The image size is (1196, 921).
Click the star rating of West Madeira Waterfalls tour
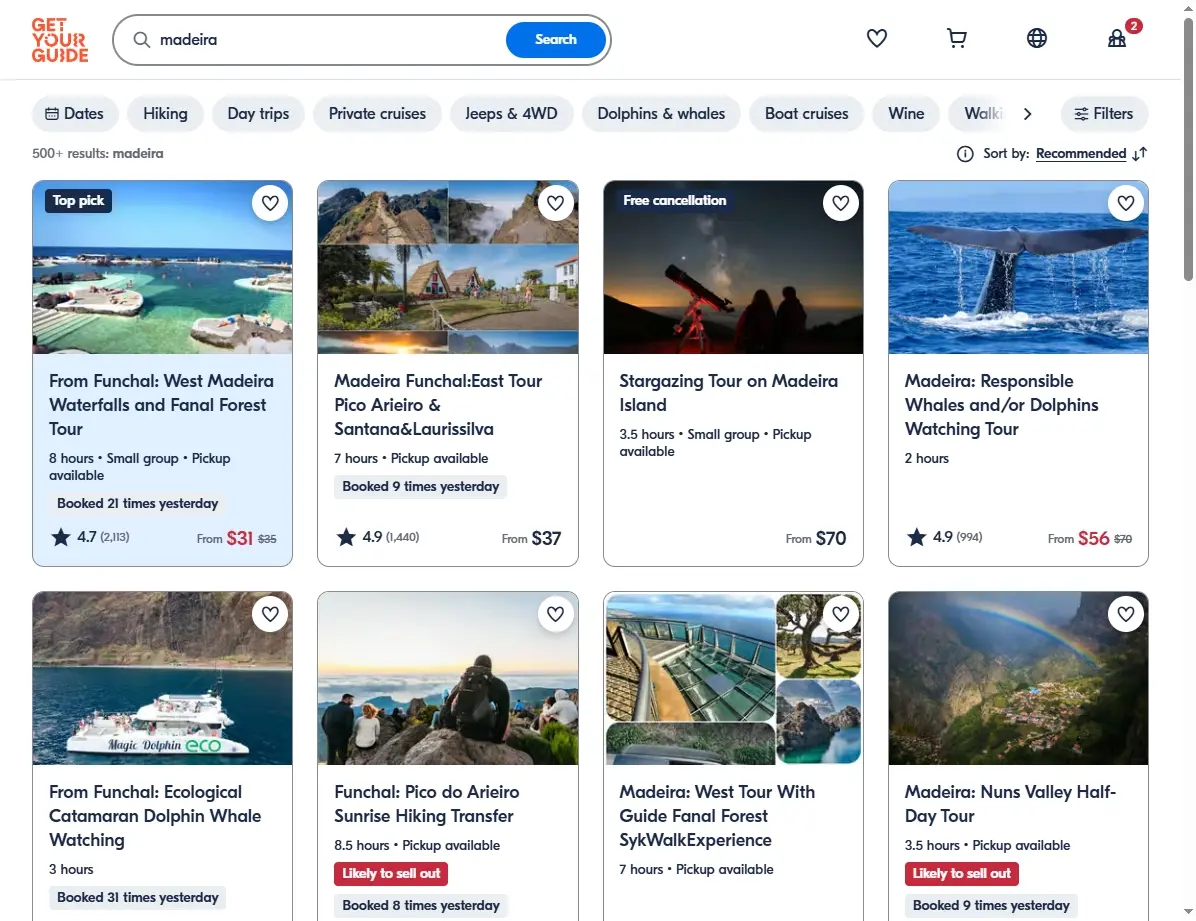(90, 537)
